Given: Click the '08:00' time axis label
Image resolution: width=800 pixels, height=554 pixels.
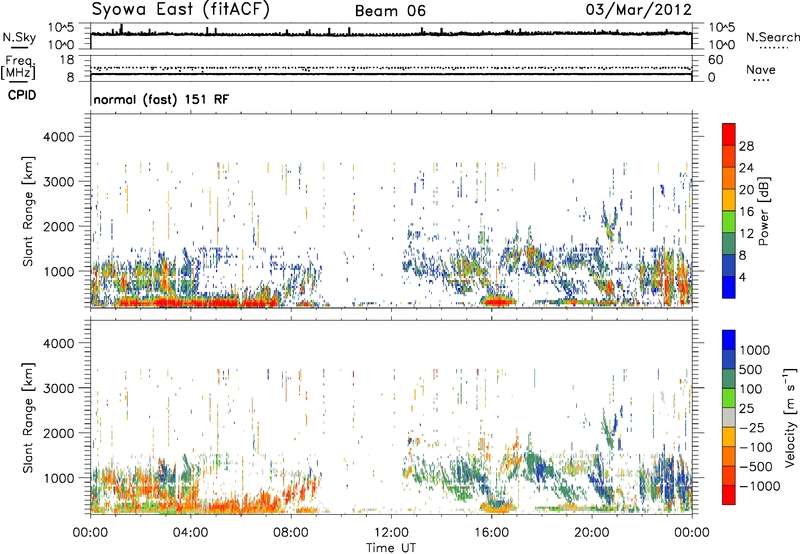Looking at the screenshot, I should (291, 533).
